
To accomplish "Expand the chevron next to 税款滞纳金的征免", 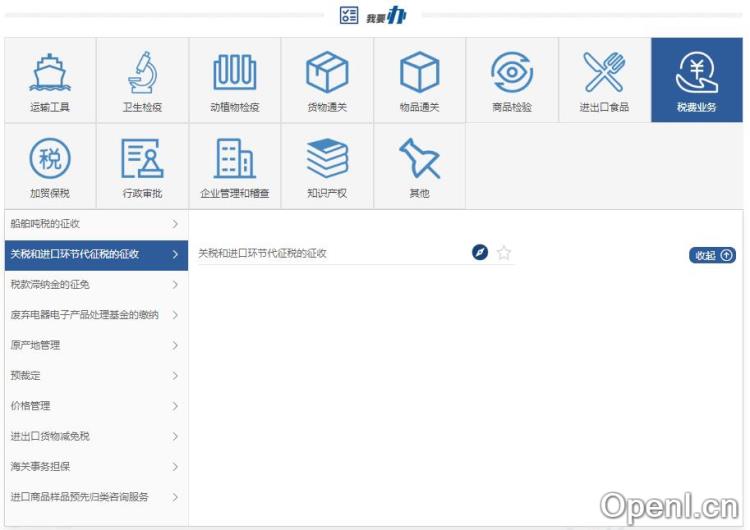I will 175,285.
